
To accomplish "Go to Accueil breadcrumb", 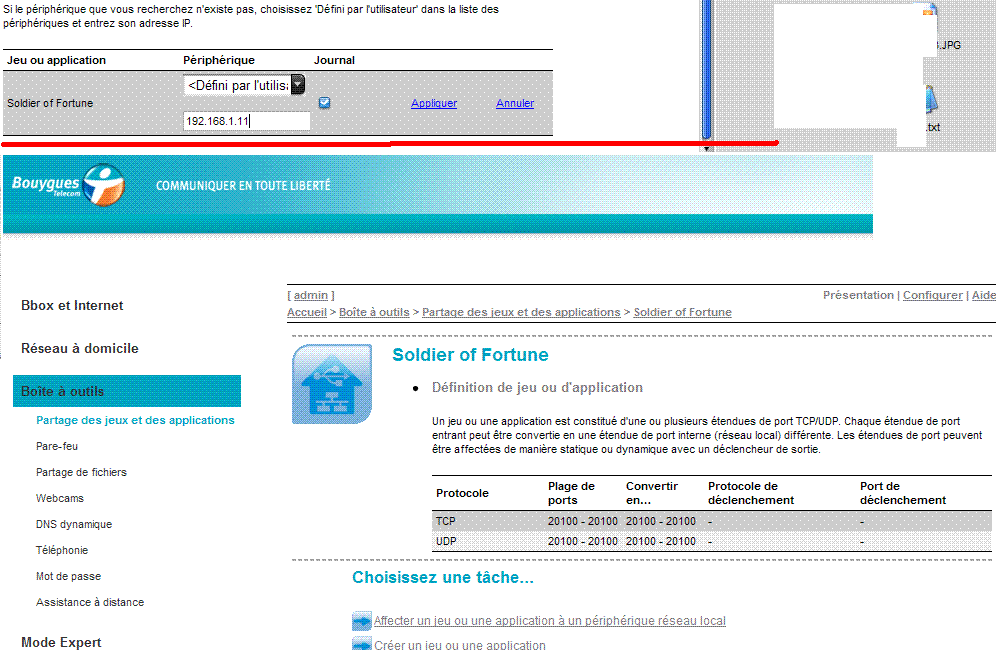I will pyautogui.click(x=307, y=312).
